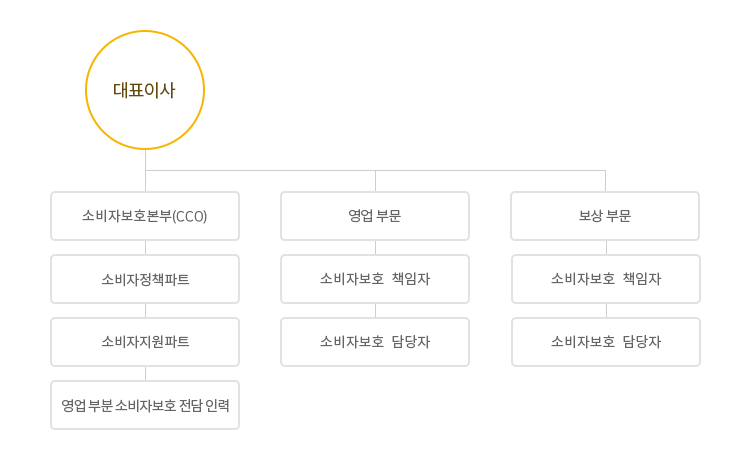Choose 소비자보호 담당자 under 보상 부문
The width and height of the screenshot is (750, 460).
click(x=606, y=342)
